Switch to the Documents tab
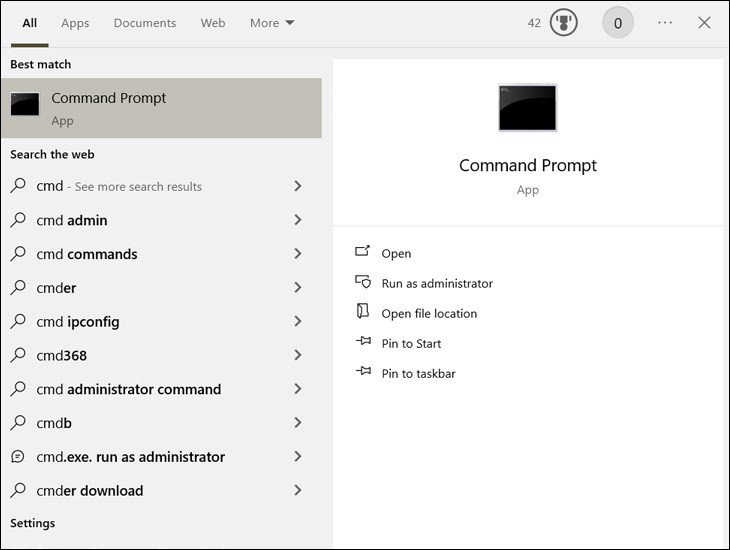The height and width of the screenshot is (550, 730). 144,23
